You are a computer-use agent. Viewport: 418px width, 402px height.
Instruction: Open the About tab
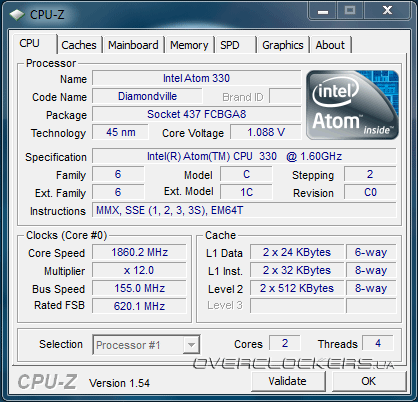(x=330, y=45)
